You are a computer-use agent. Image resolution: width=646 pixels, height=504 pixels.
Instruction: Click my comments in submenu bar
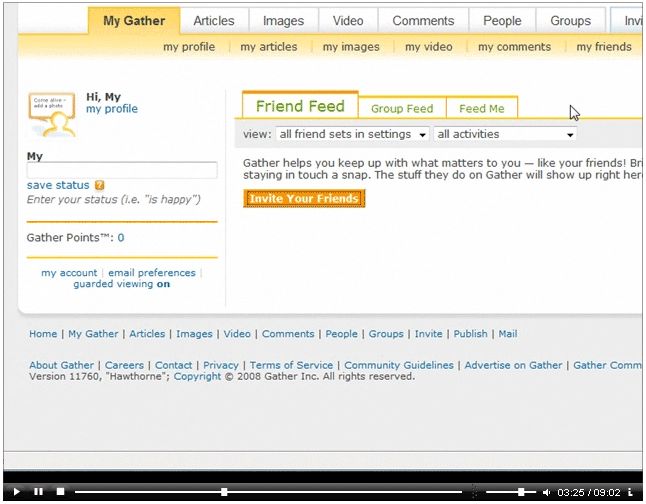(514, 47)
